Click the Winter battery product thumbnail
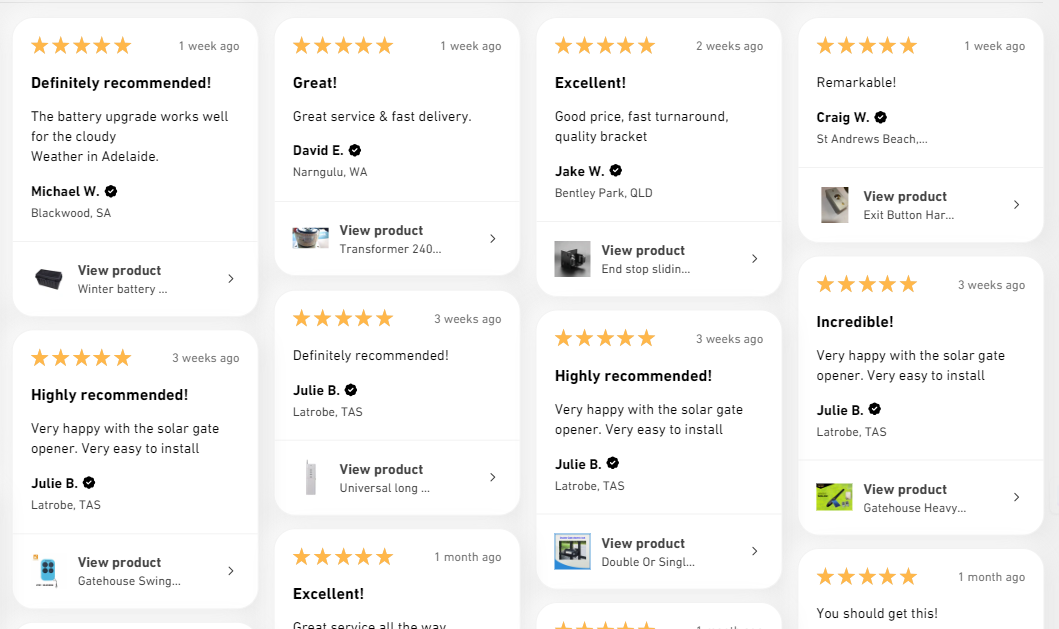Screen dimensions: 1059x629 coord(49,279)
